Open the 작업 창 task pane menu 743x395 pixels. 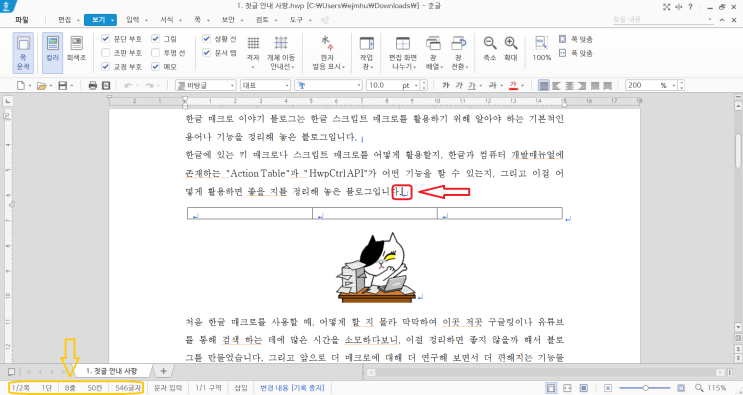click(367, 53)
